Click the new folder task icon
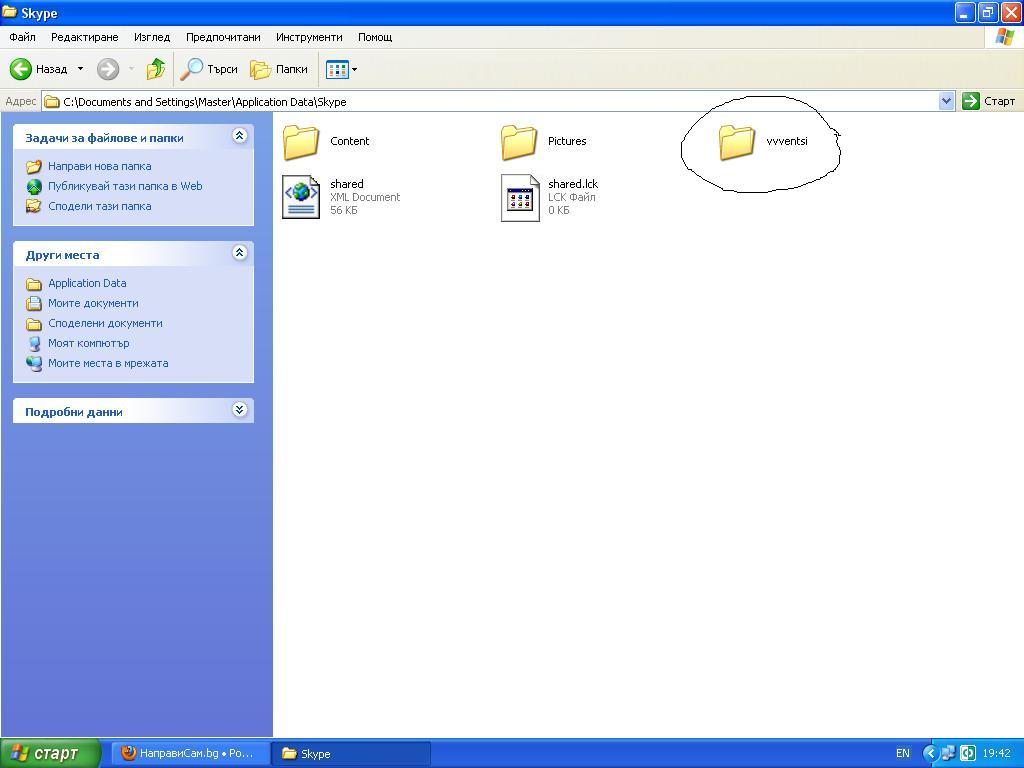 (x=34, y=167)
